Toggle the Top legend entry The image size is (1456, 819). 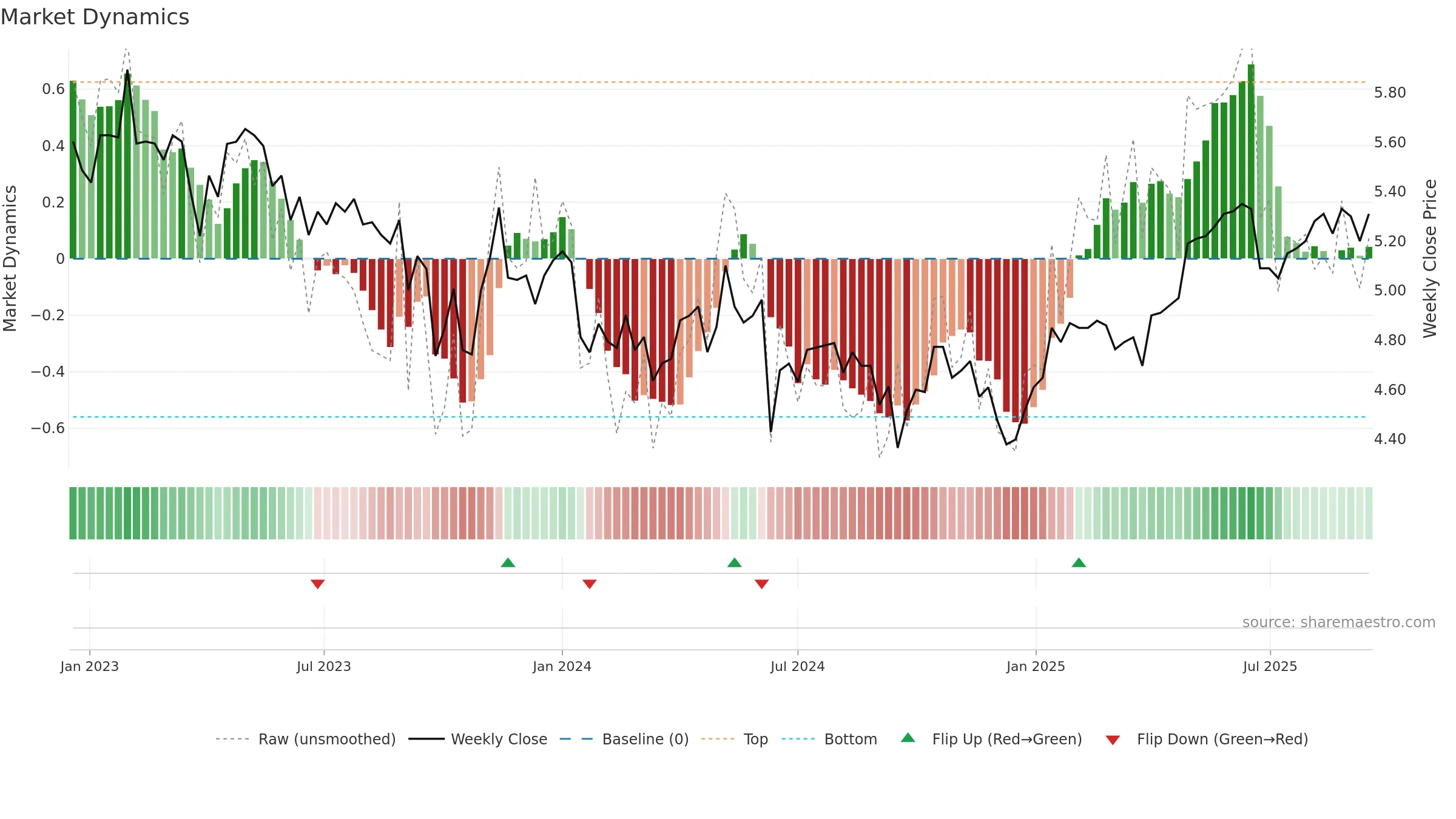735,739
